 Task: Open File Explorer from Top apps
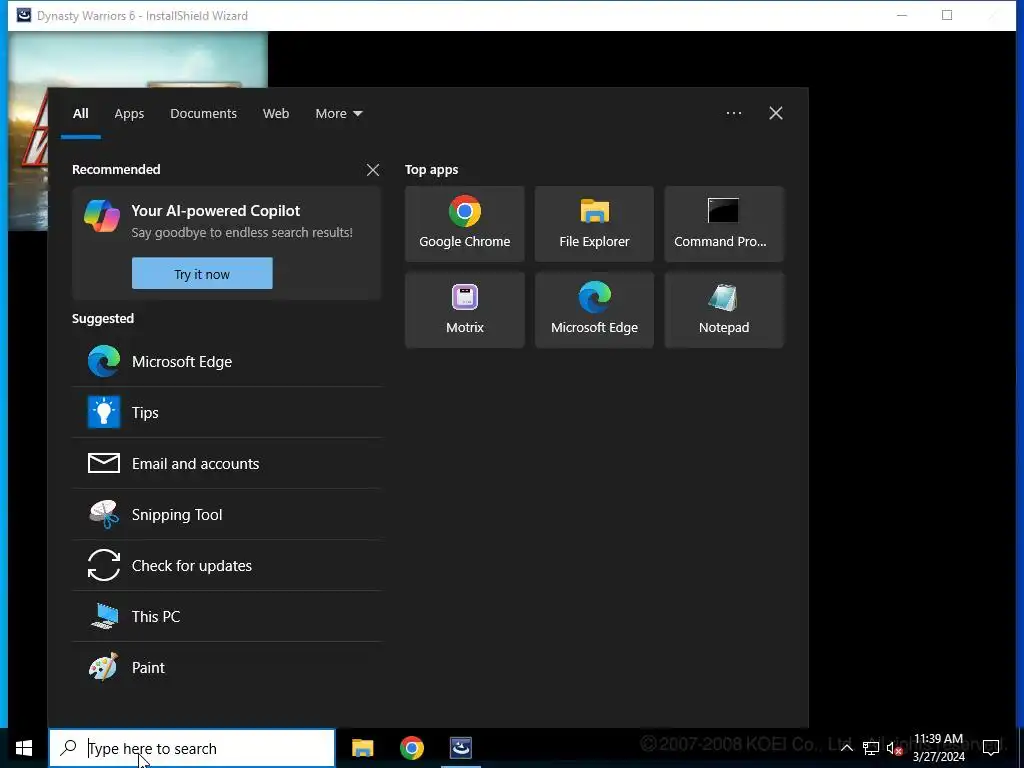tap(594, 224)
